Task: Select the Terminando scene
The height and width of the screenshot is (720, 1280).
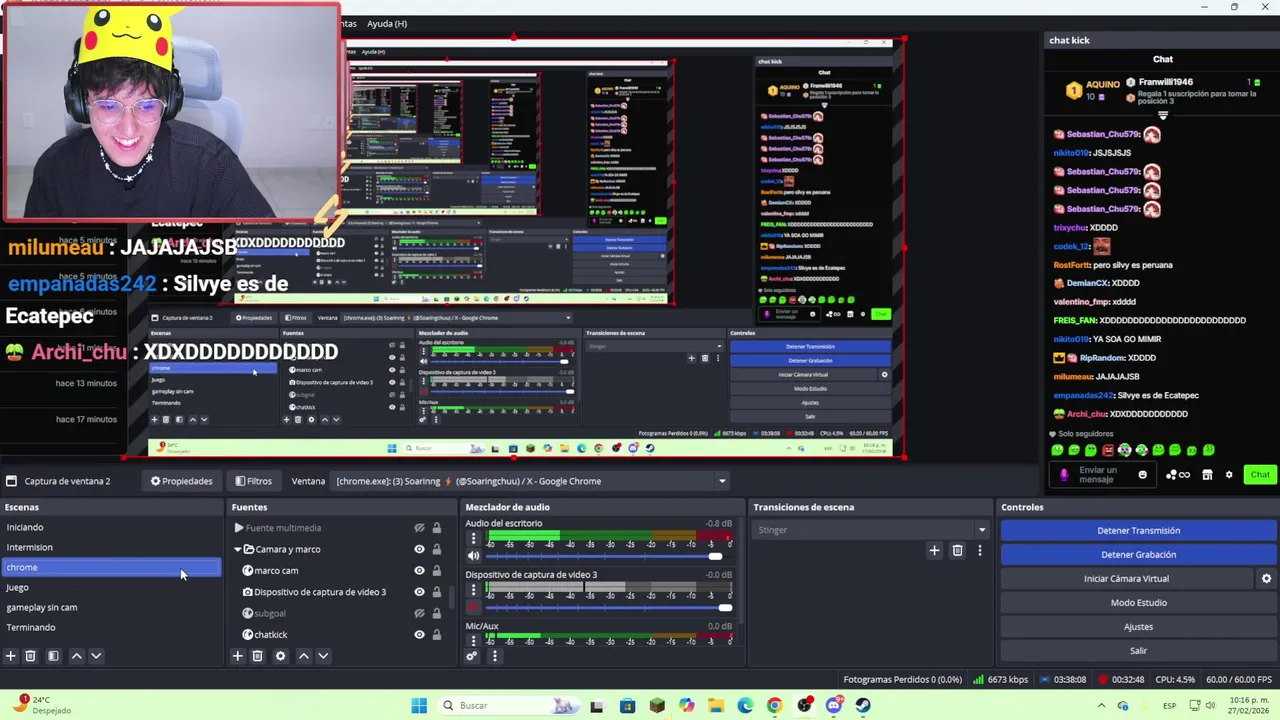Action: pos(110,627)
